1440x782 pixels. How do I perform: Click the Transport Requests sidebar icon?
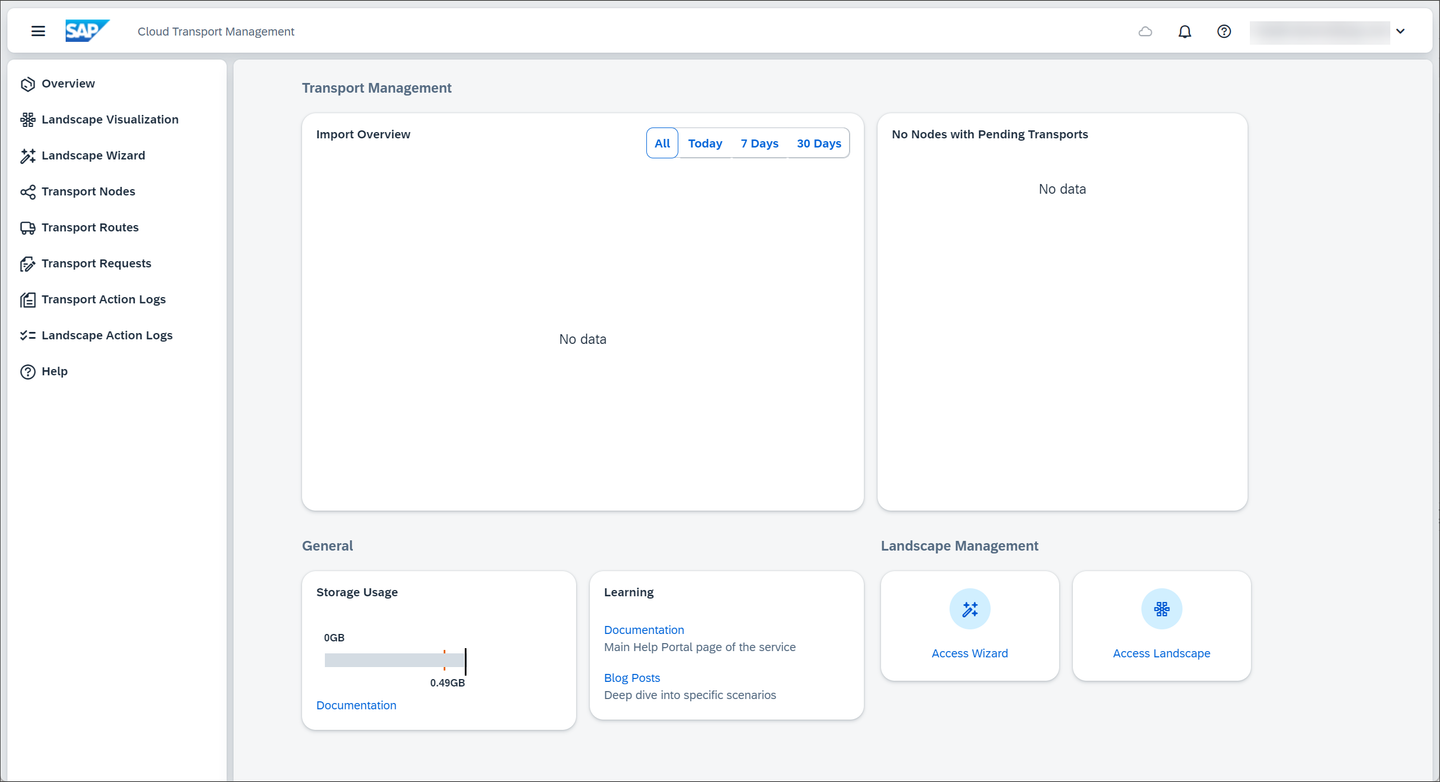28,264
